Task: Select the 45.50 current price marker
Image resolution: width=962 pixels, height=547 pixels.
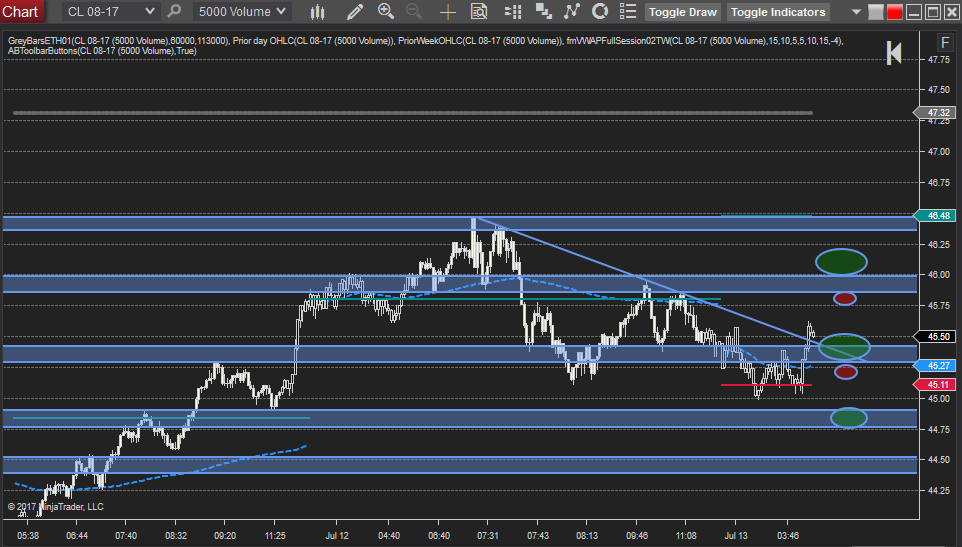Action: (x=934, y=337)
